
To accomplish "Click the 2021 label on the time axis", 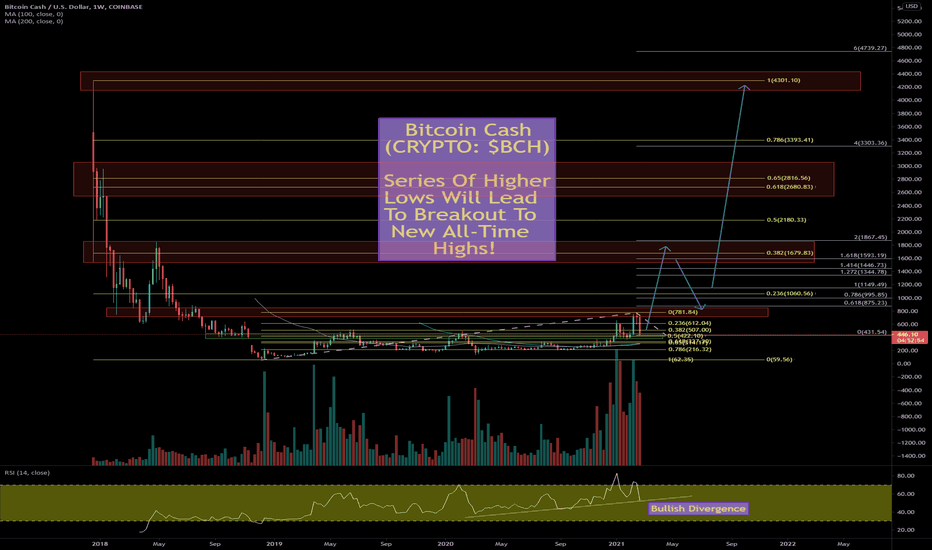I will [x=616, y=543].
